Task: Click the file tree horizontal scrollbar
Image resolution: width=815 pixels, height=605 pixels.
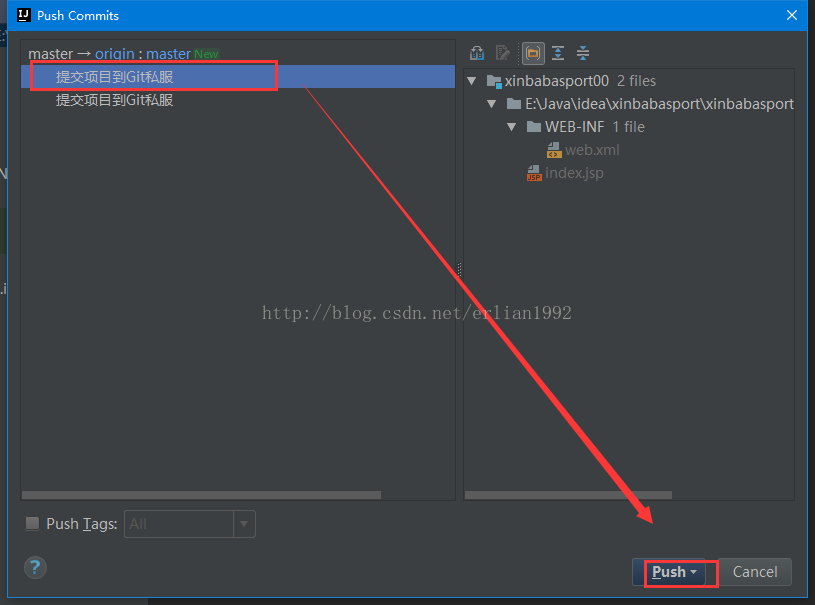Action: click(568, 495)
